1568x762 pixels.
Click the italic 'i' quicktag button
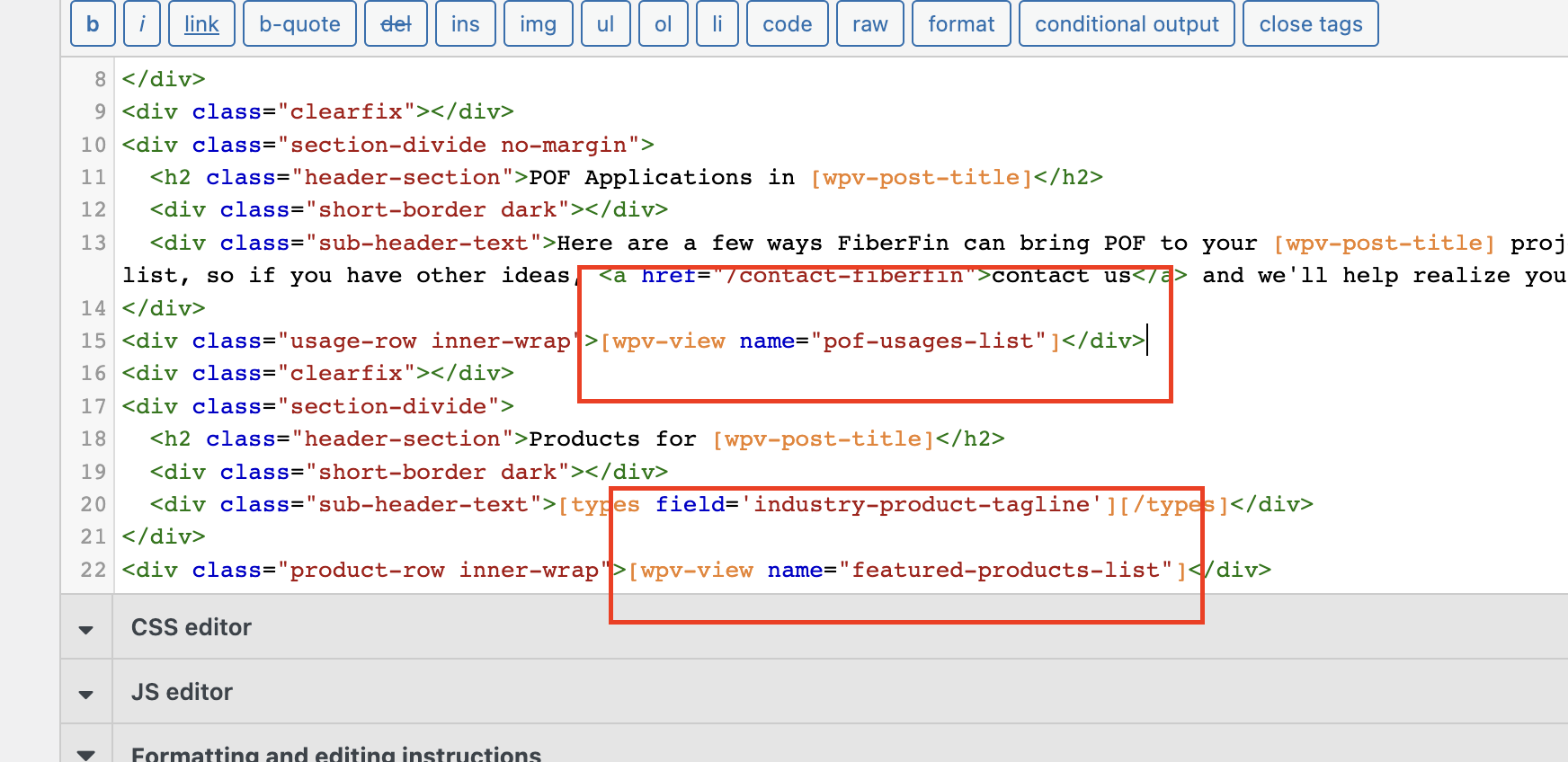coord(142,24)
